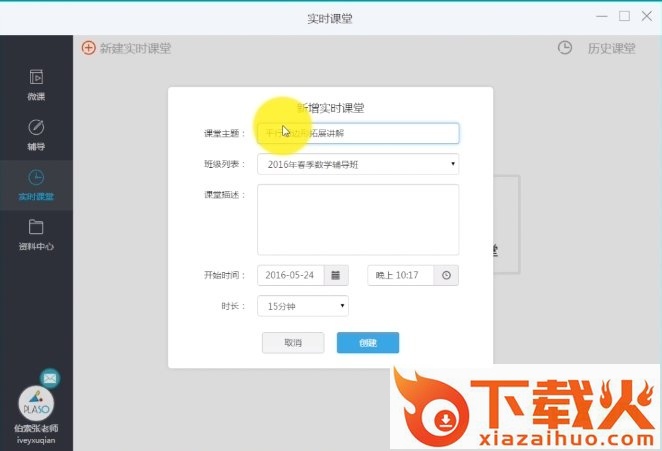Screen dimensions: 662x451
Task: Click the 课堂描述 description text area
Action: (357, 219)
